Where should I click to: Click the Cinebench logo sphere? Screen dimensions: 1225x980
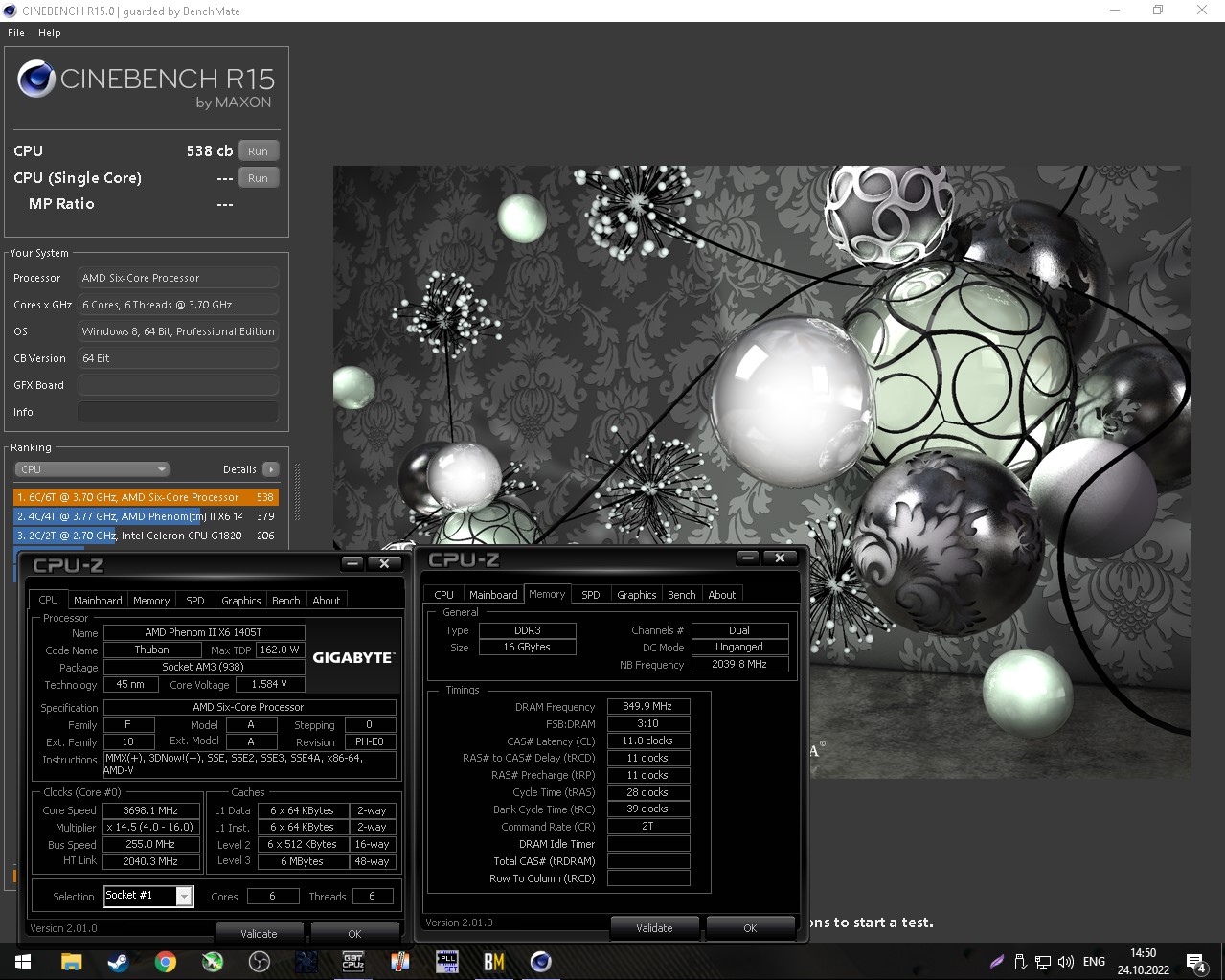(x=36, y=79)
